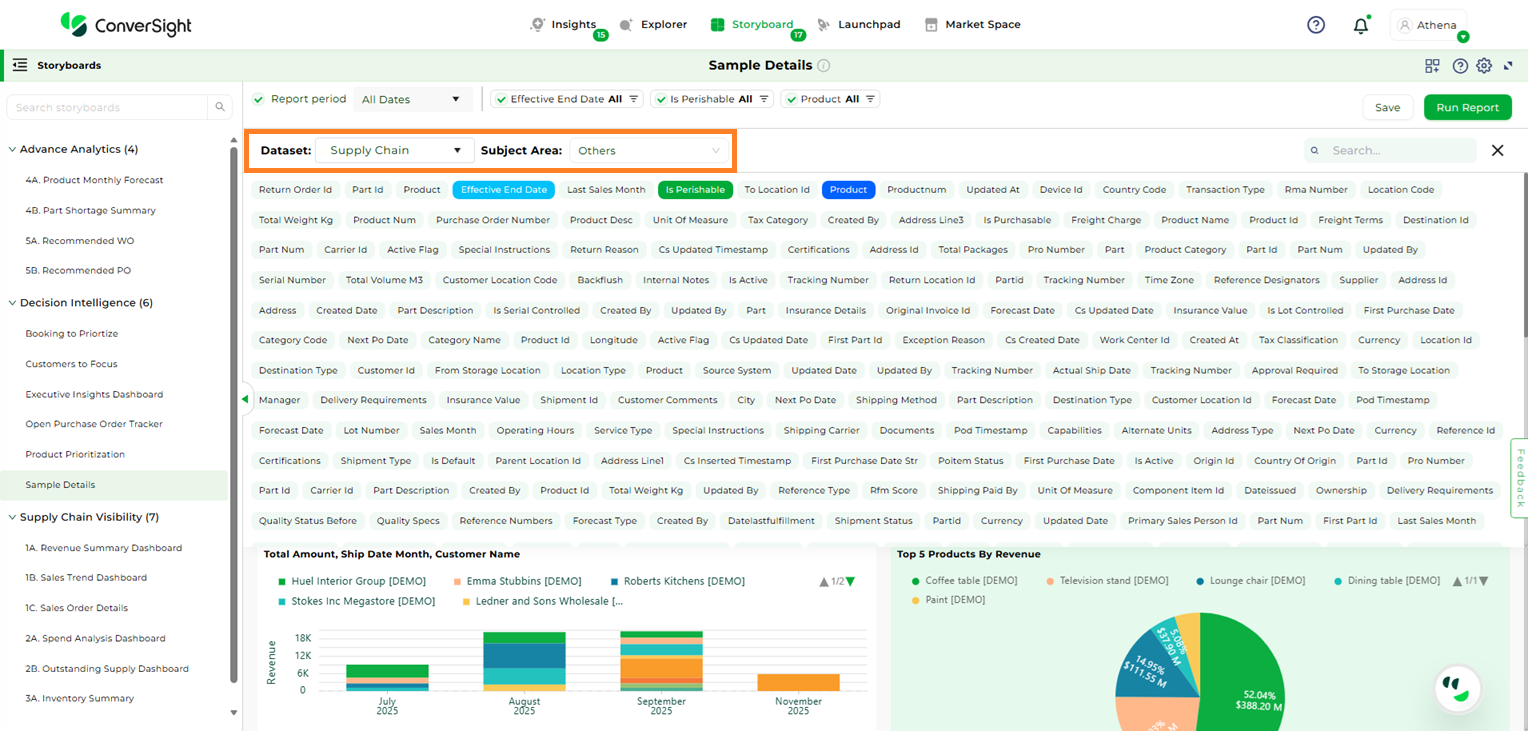Open notifications via the bell icon

(1361, 24)
